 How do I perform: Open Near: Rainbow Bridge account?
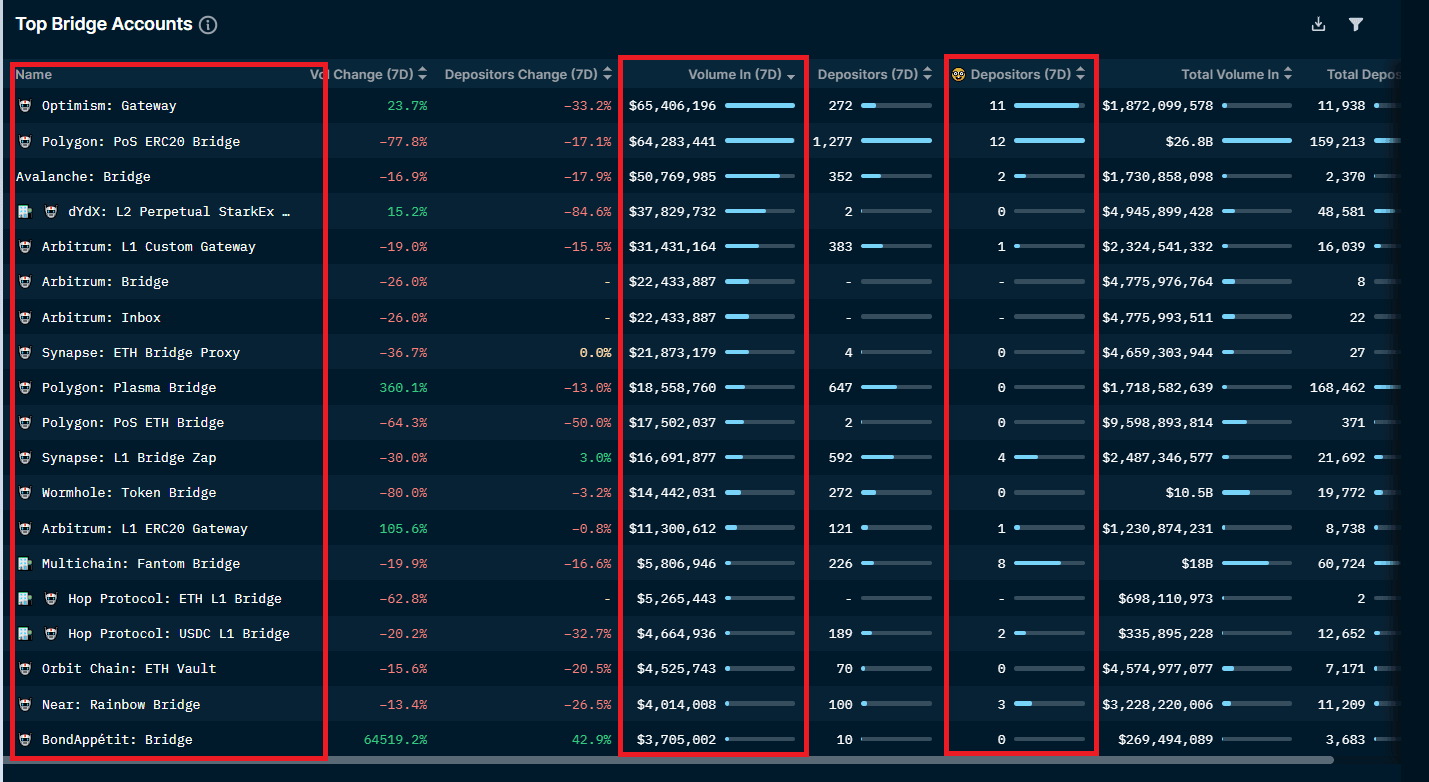121,705
